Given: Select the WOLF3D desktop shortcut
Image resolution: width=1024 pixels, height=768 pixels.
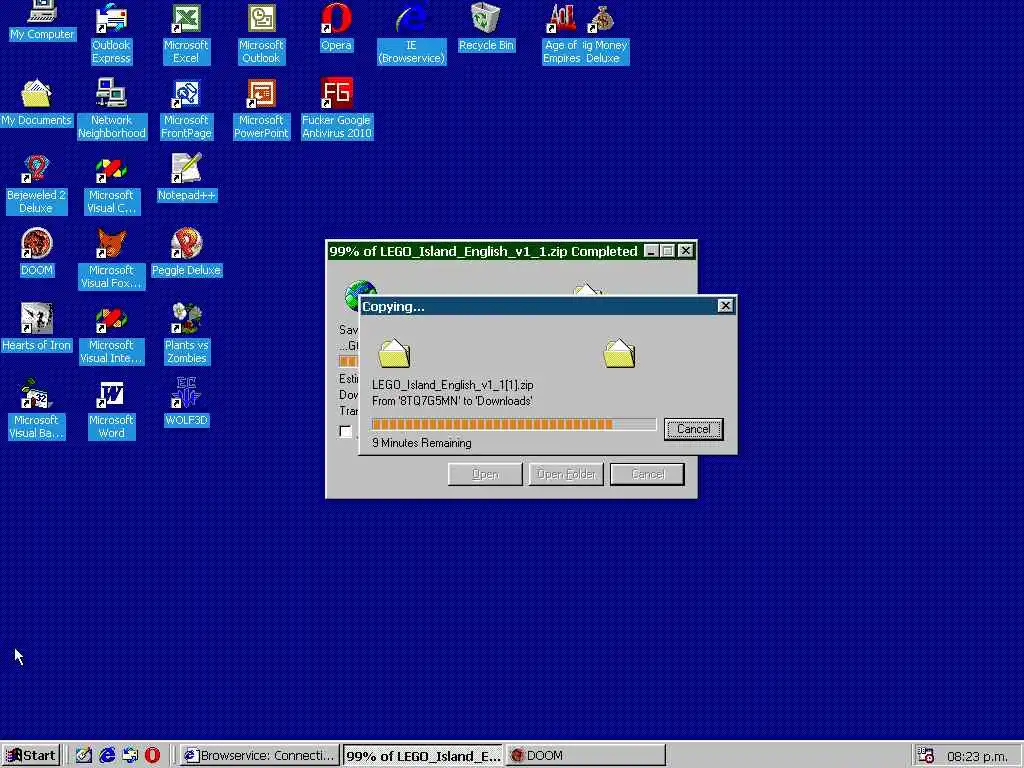Looking at the screenshot, I should [186, 403].
